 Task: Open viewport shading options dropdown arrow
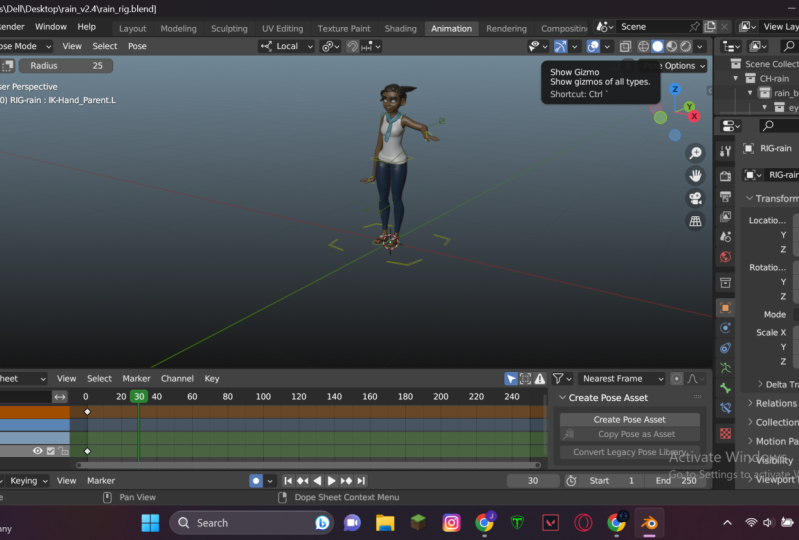(x=700, y=46)
